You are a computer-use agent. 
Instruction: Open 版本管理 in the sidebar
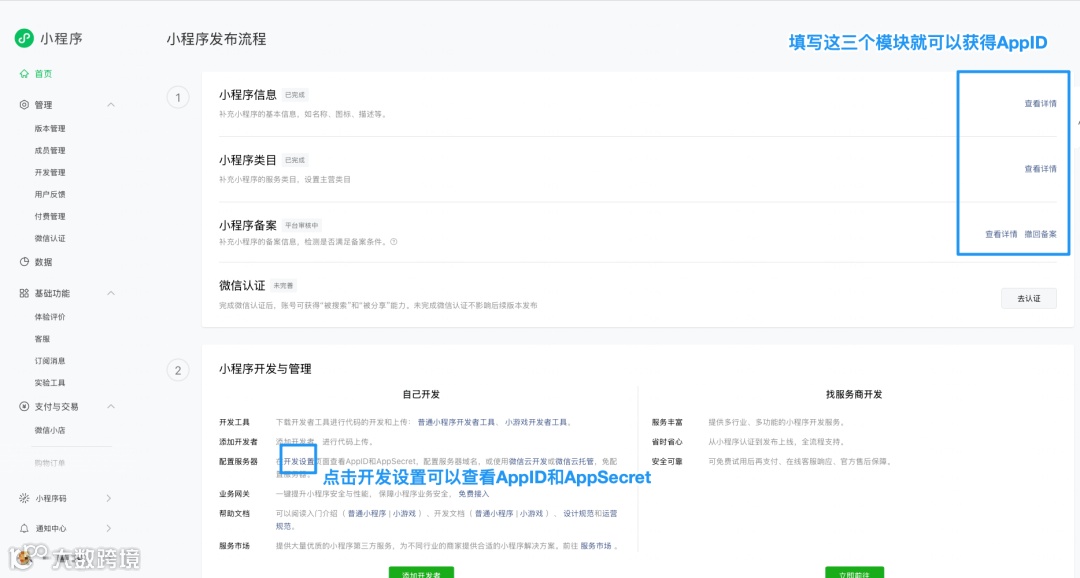(50, 129)
